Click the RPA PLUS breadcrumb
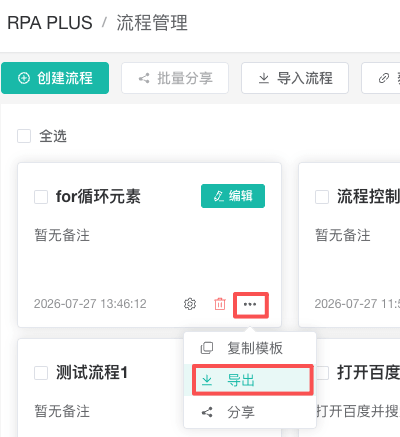 pos(50,23)
